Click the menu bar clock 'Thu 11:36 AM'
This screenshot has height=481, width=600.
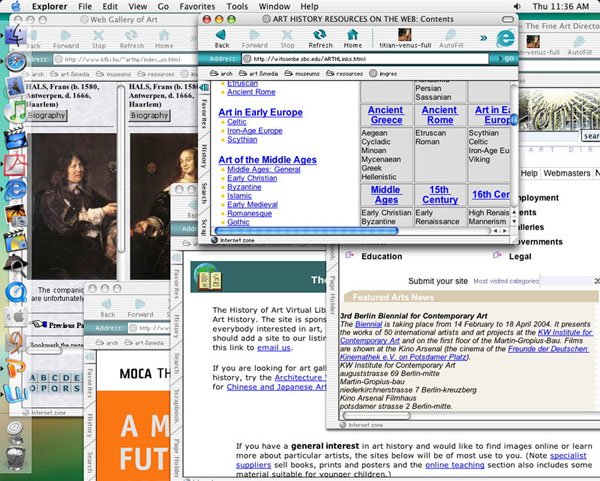click(x=561, y=7)
